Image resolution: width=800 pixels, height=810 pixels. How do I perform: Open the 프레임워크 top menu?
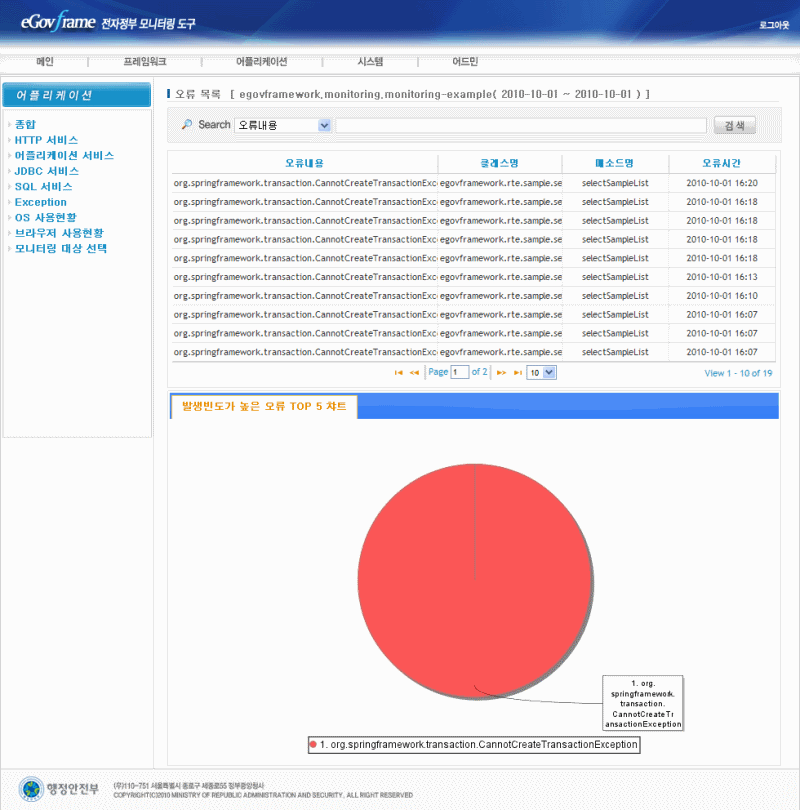[145, 62]
